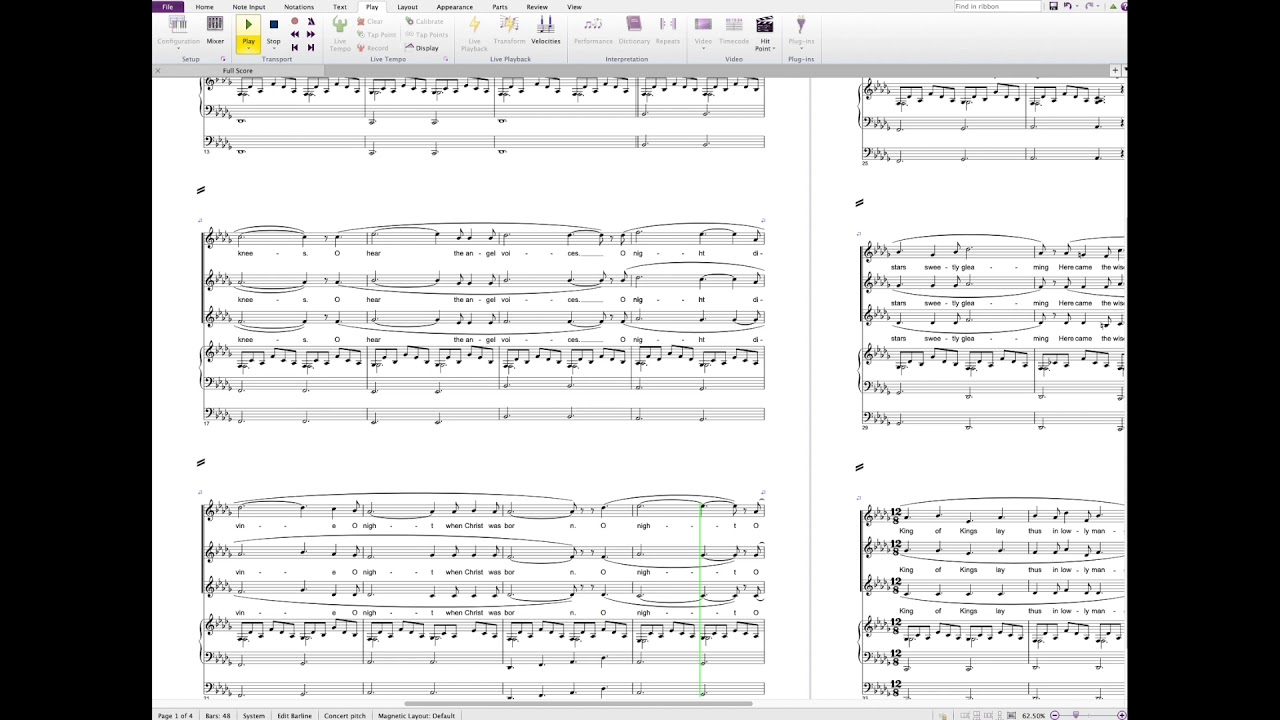Click the green Play icon in Transport
This screenshot has width=1280, height=720.
pyautogui.click(x=248, y=24)
